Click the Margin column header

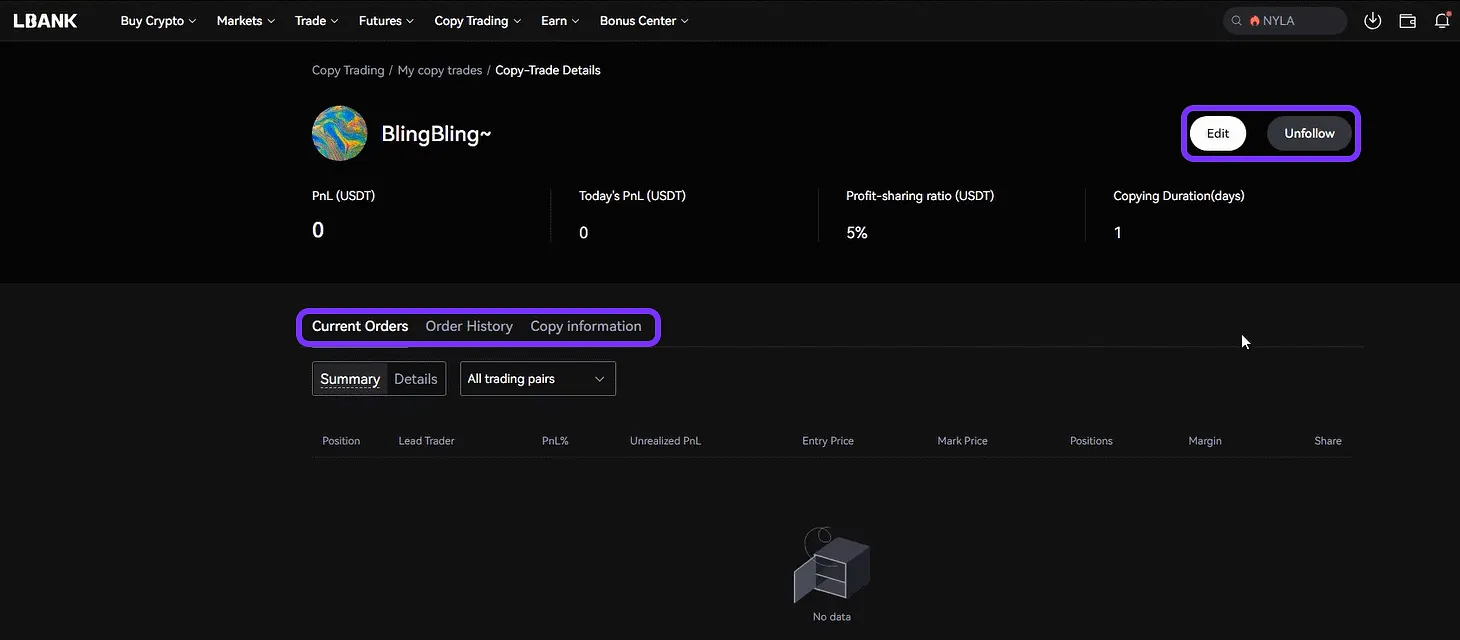coord(1205,441)
